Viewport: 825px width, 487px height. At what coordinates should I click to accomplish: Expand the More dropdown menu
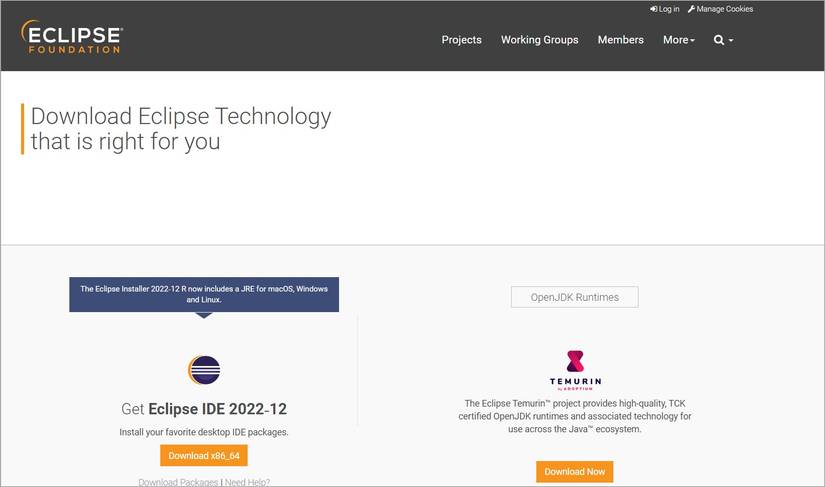tap(679, 40)
